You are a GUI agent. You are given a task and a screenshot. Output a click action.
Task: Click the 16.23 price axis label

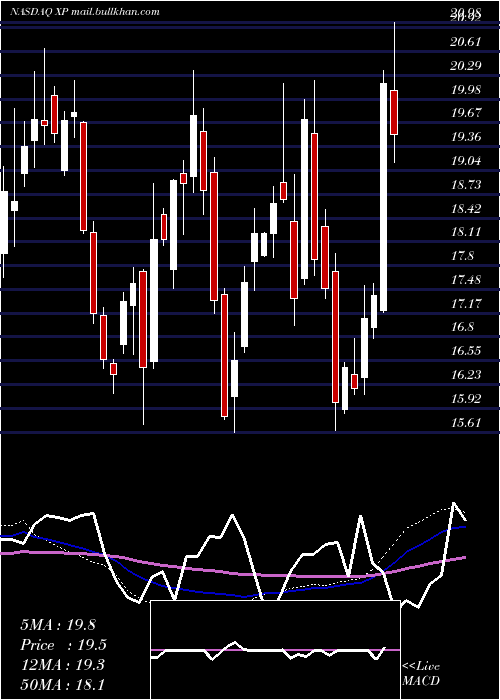tap(466, 375)
